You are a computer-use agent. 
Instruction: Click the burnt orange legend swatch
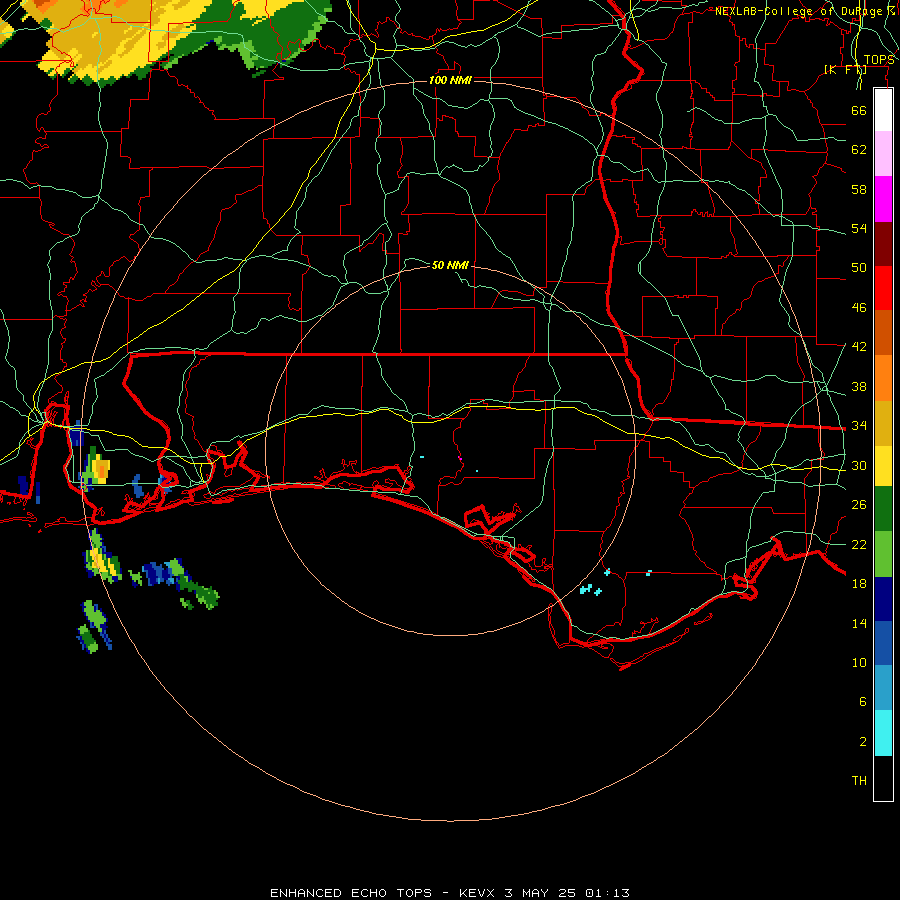[883, 332]
